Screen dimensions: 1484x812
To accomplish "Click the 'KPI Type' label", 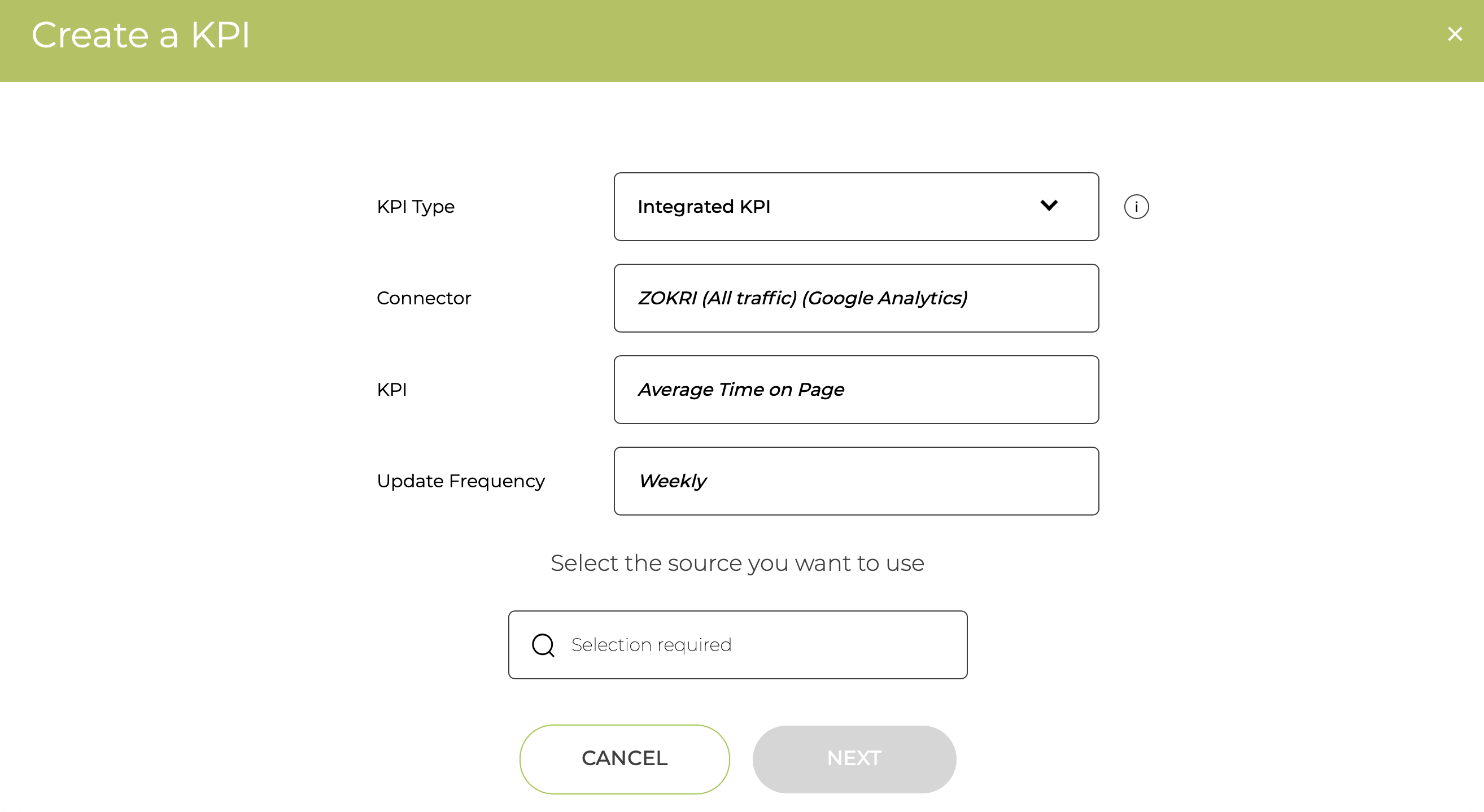I will pos(416,207).
